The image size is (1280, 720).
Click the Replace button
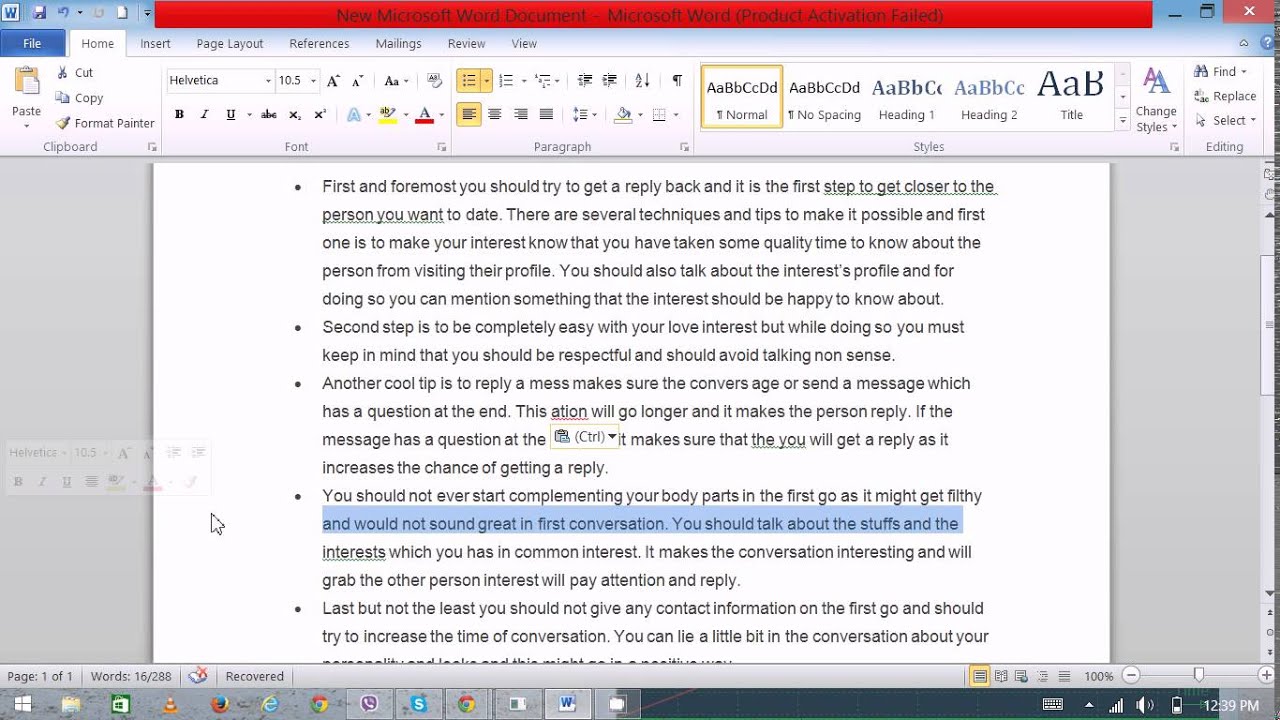[x=1224, y=96]
